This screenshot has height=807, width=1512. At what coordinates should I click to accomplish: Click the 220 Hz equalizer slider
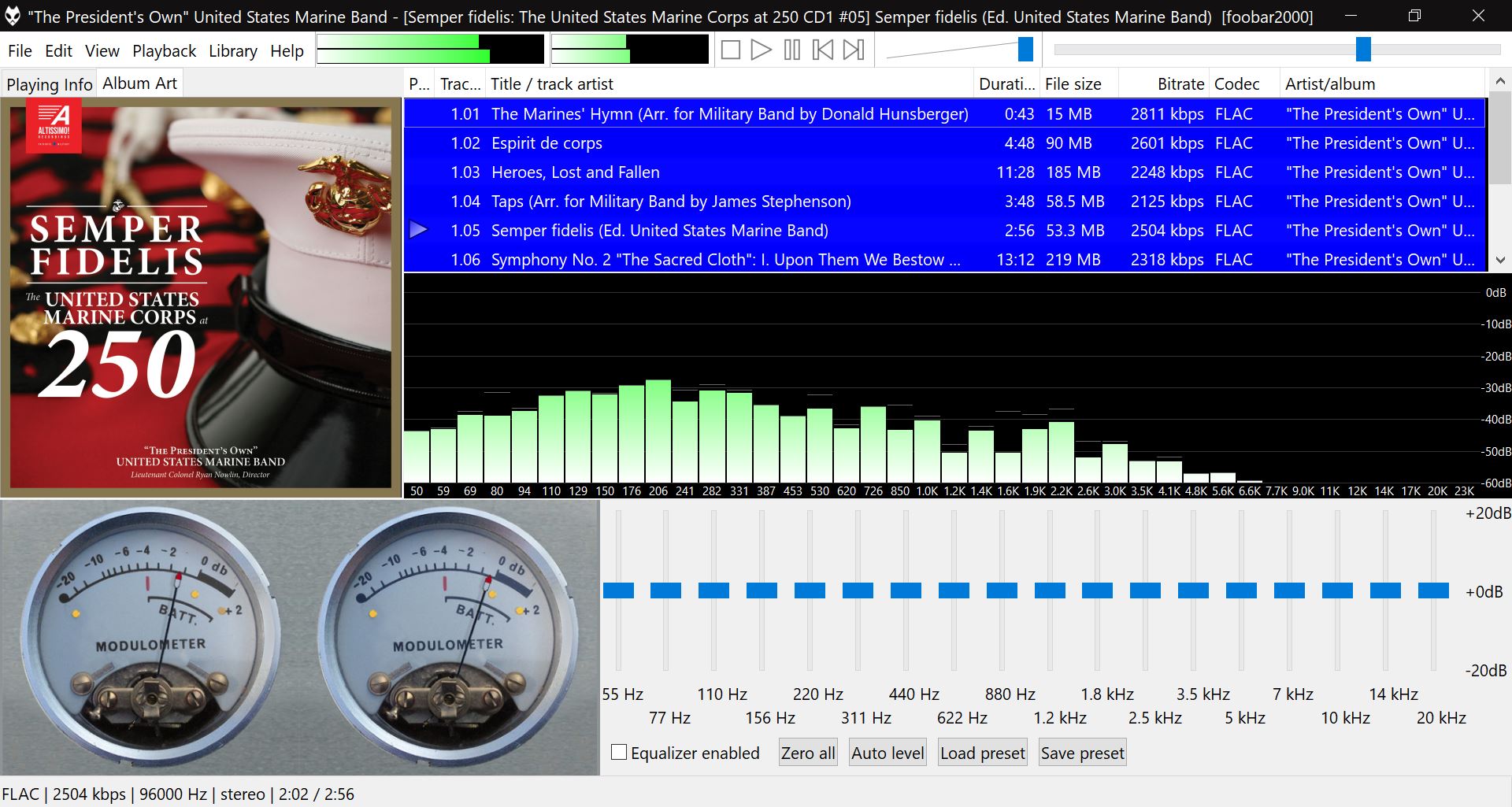pyautogui.click(x=810, y=590)
